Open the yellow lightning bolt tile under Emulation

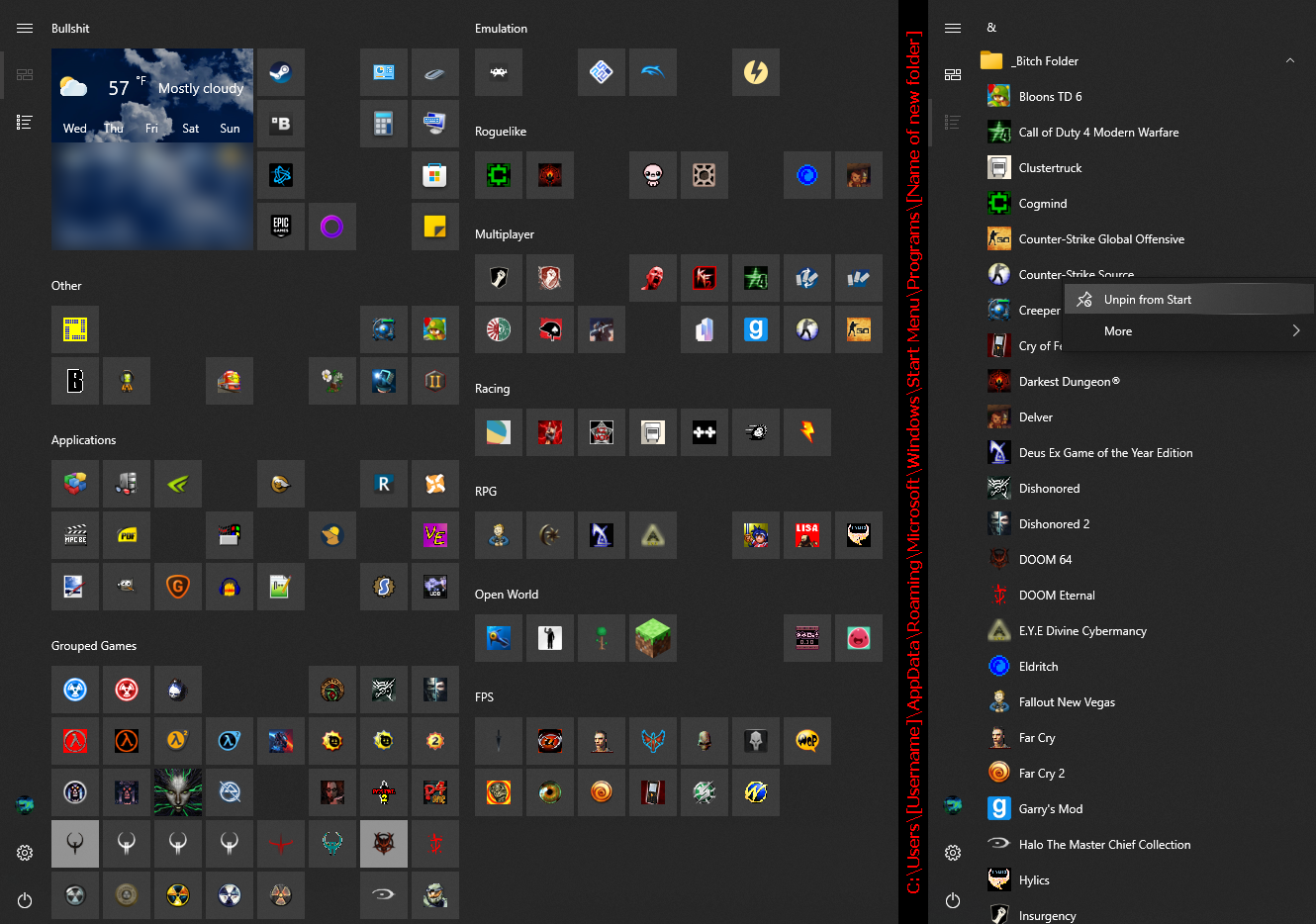(756, 72)
